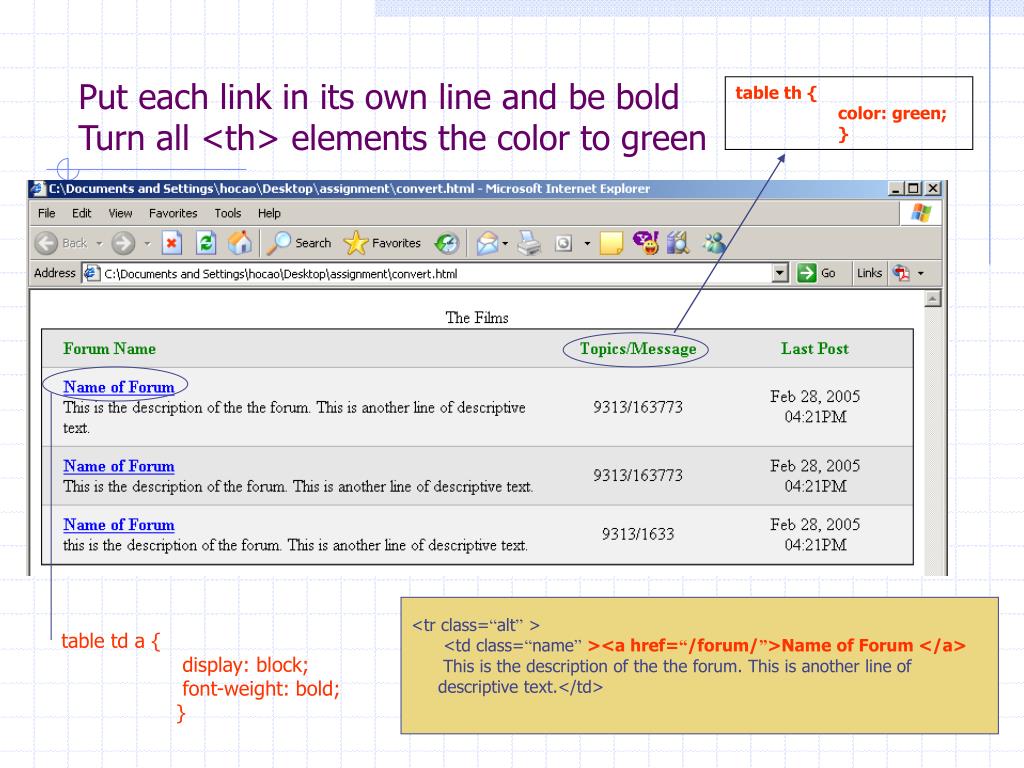
Task: Click the Refresh page icon
Action: point(206,243)
